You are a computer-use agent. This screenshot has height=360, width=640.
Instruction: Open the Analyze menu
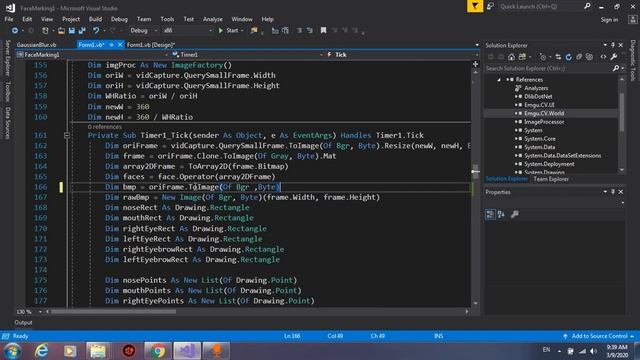213,19
